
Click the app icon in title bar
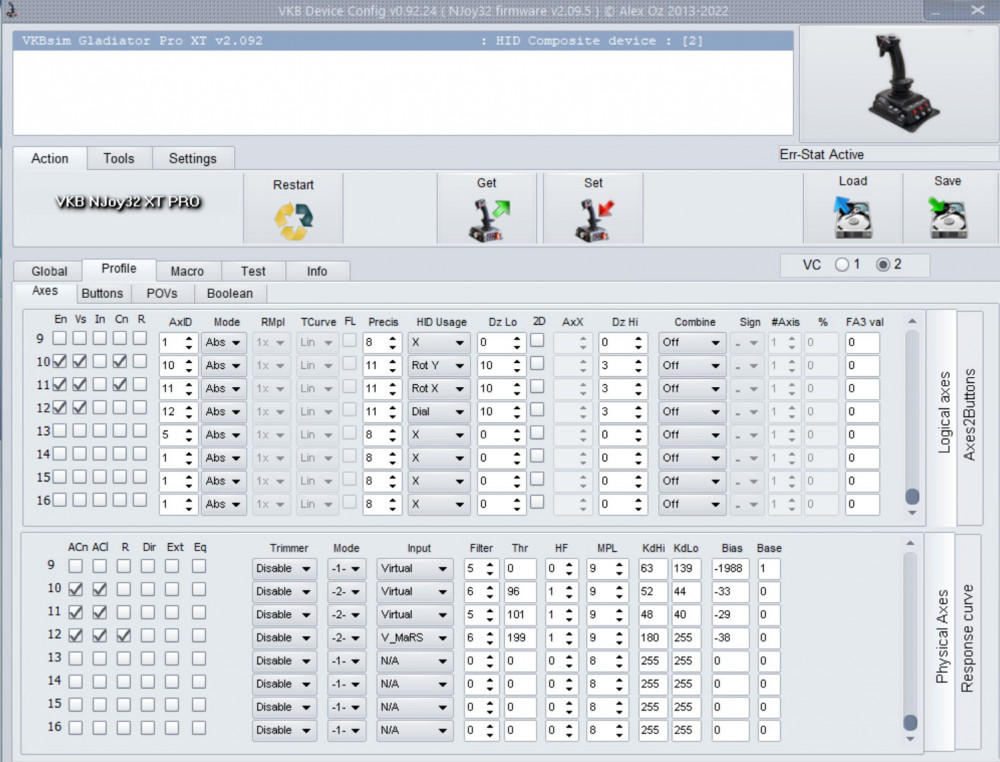(x=11, y=10)
